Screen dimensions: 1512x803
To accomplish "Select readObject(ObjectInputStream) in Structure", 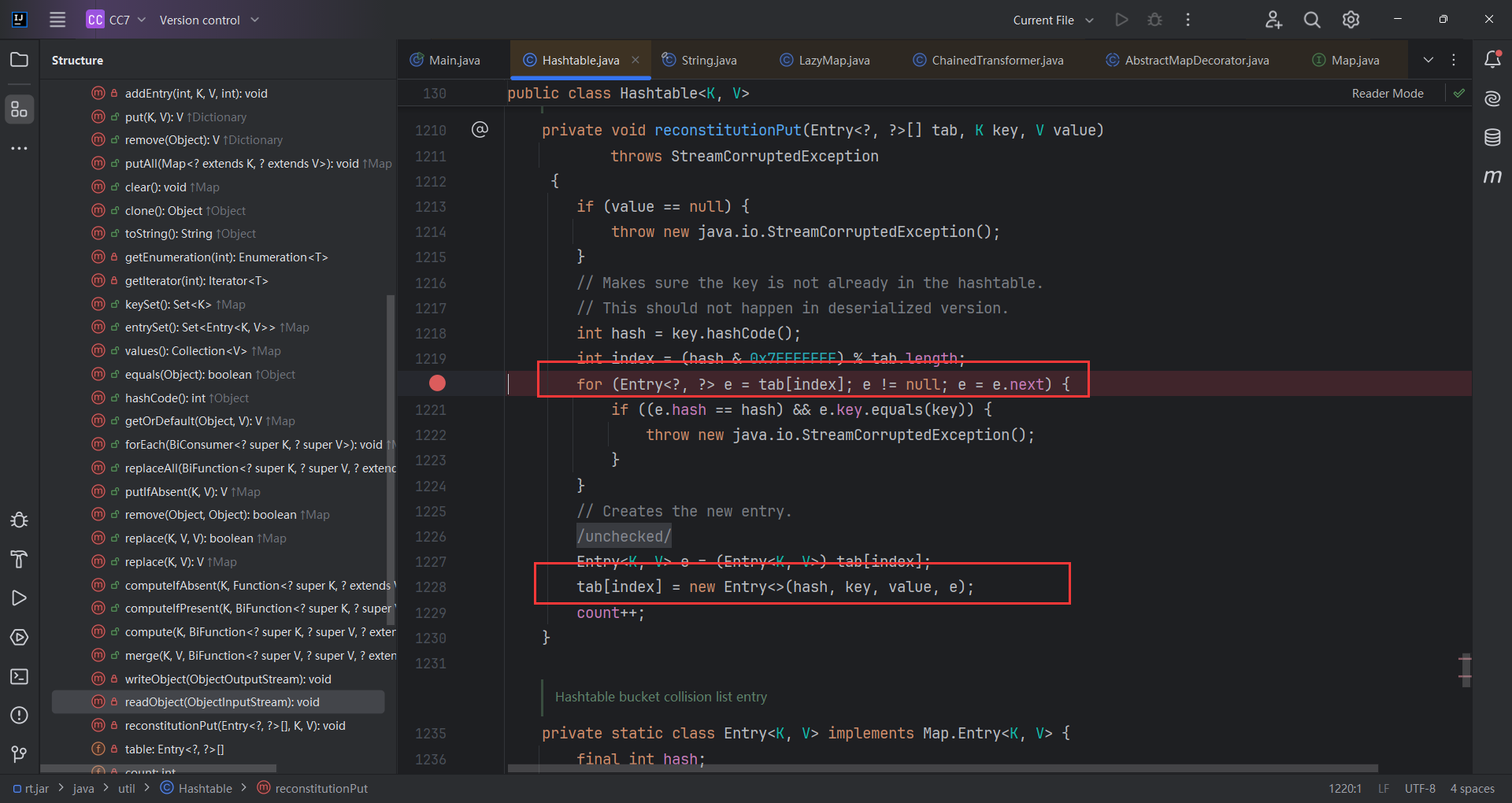I will pos(218,702).
